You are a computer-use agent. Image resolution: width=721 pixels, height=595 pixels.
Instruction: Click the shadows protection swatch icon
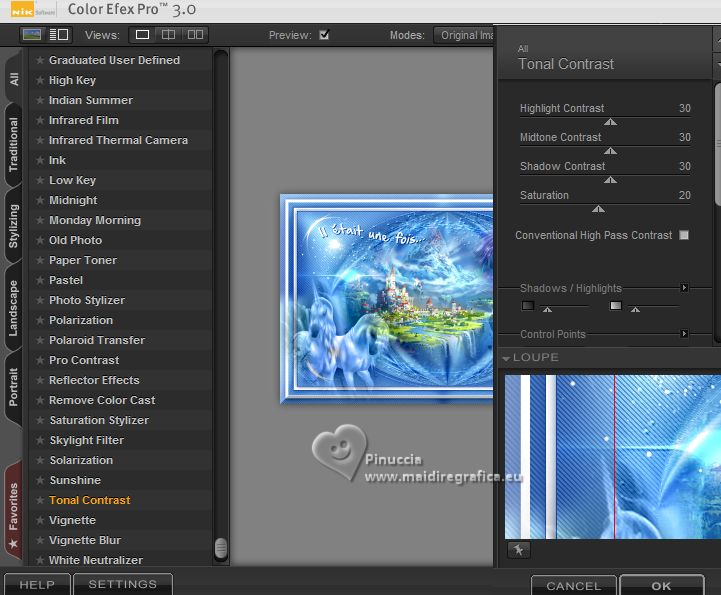[528, 306]
